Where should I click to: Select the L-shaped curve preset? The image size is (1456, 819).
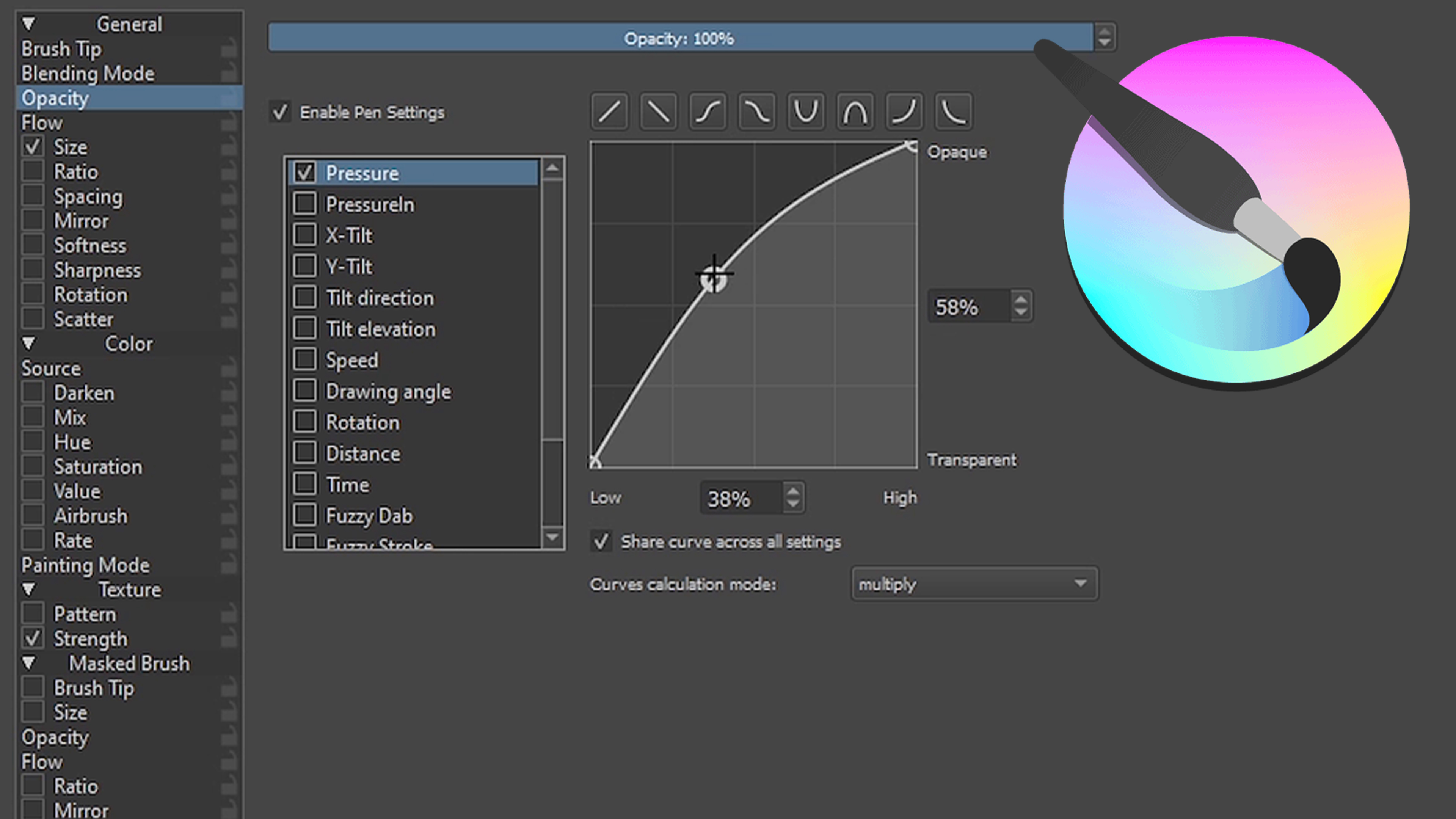[954, 111]
